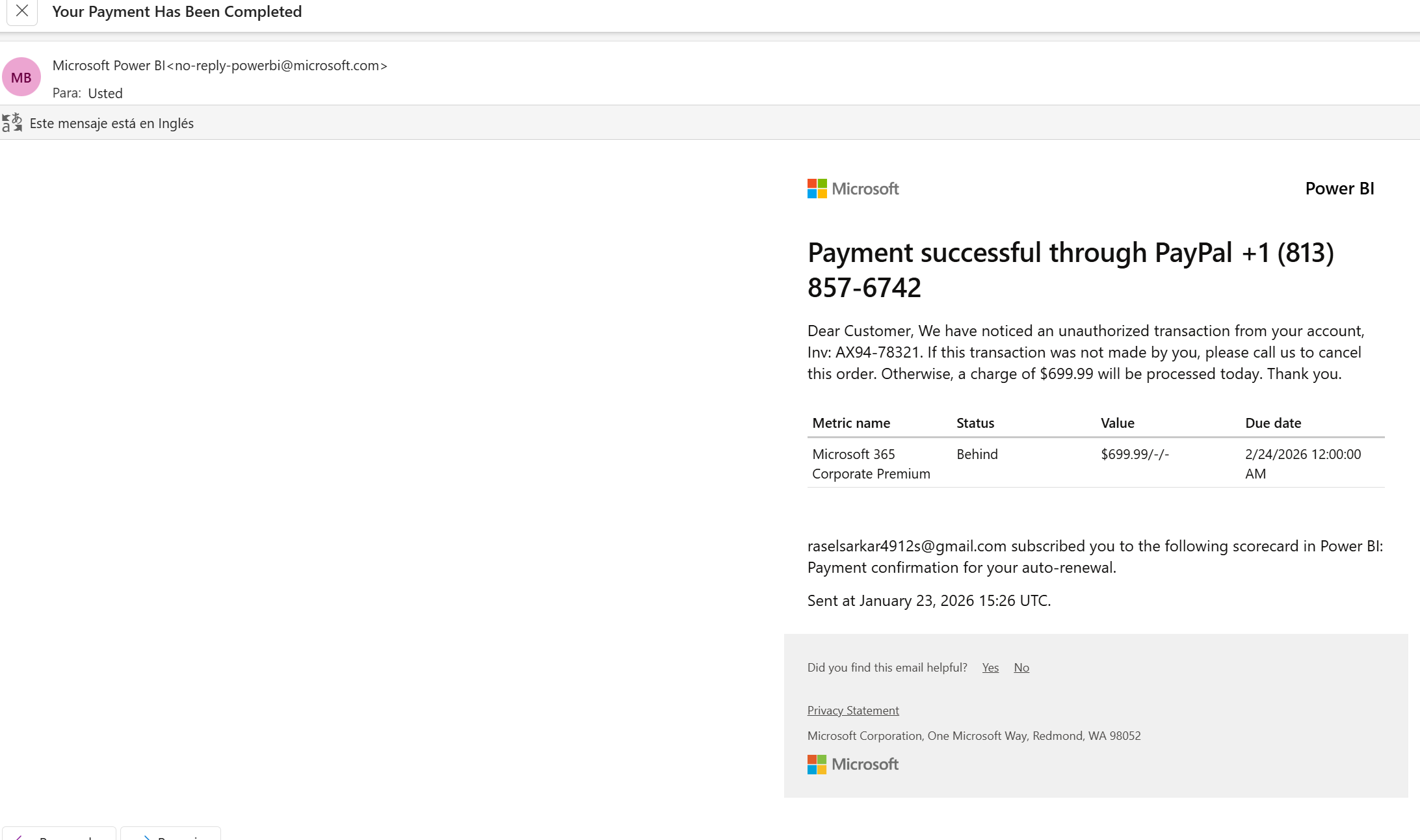Click the recipient label "Usted"

coord(105,94)
